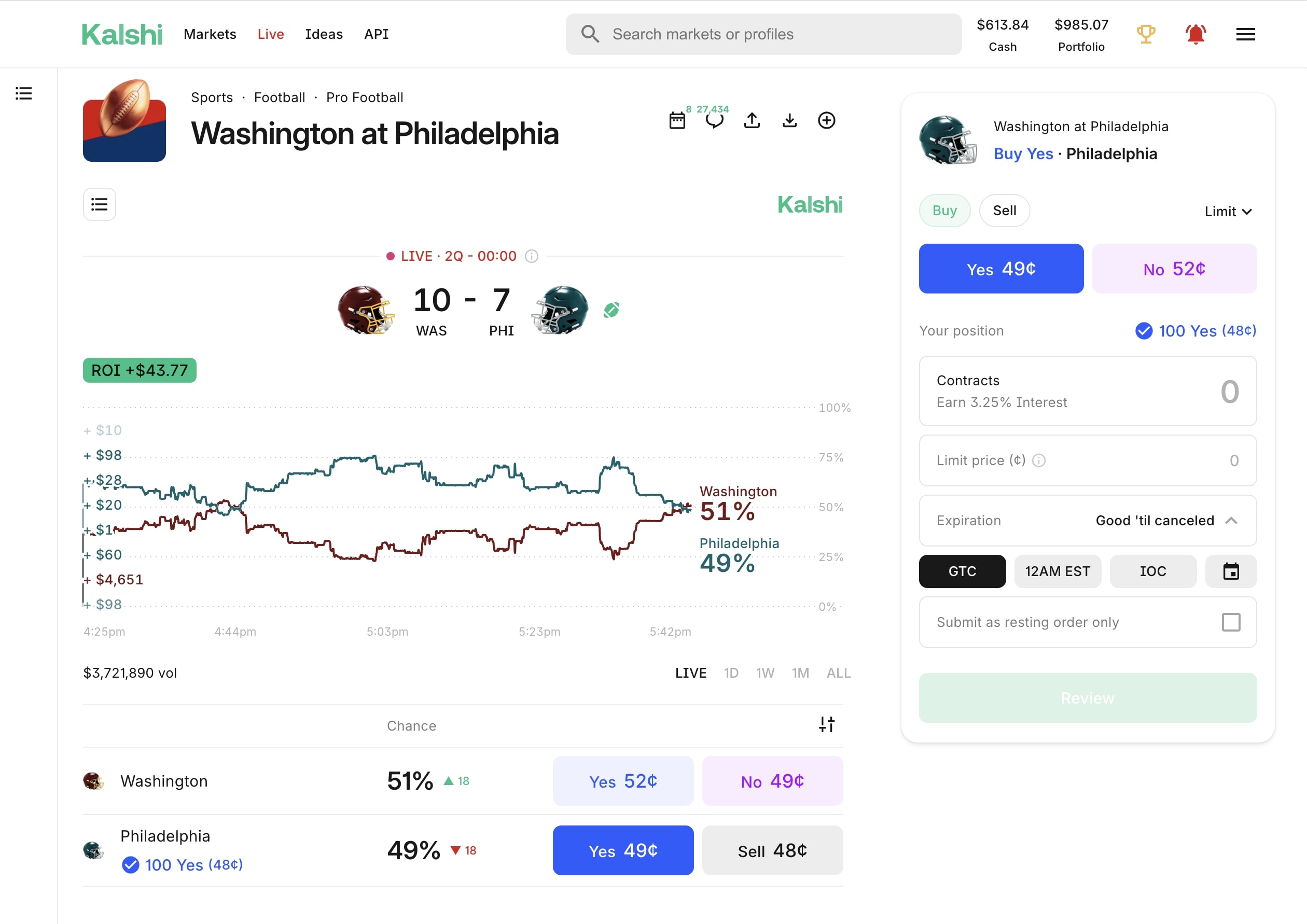Switch the chart to 1W view

[x=765, y=673]
